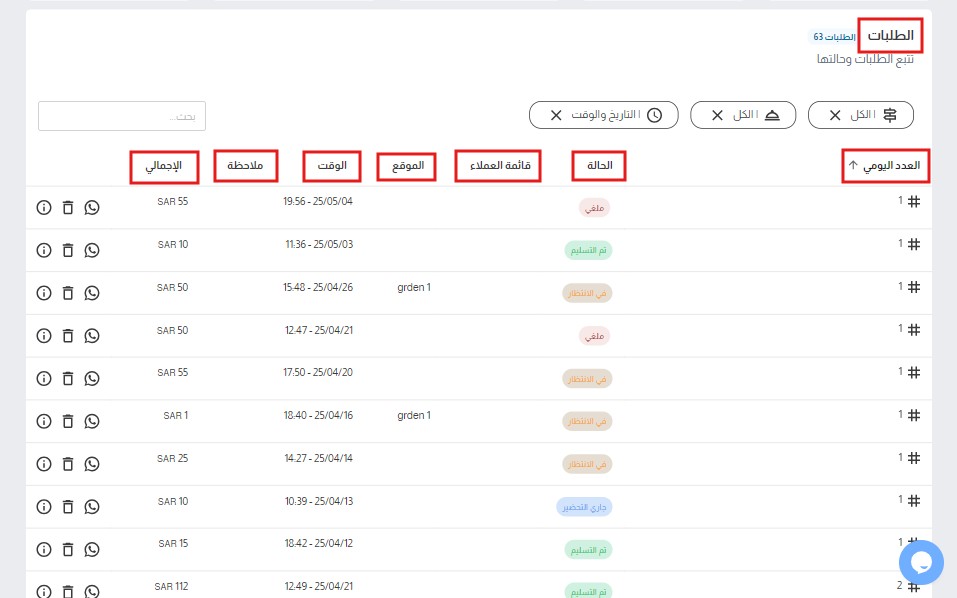View info for the order at 15:48 on 25/04/26

pyautogui.click(x=44, y=293)
